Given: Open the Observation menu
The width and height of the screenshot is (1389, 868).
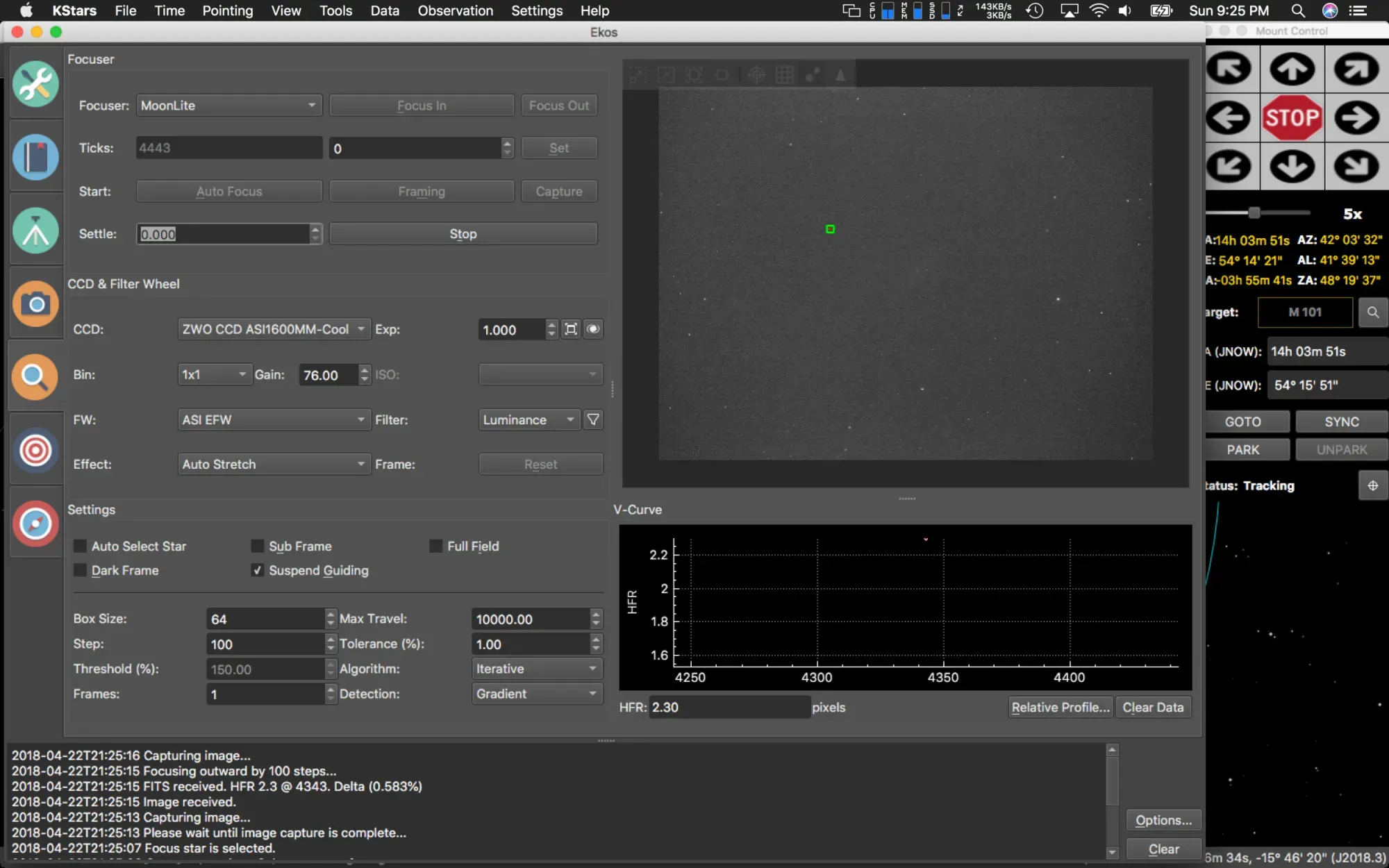Looking at the screenshot, I should coord(455,10).
